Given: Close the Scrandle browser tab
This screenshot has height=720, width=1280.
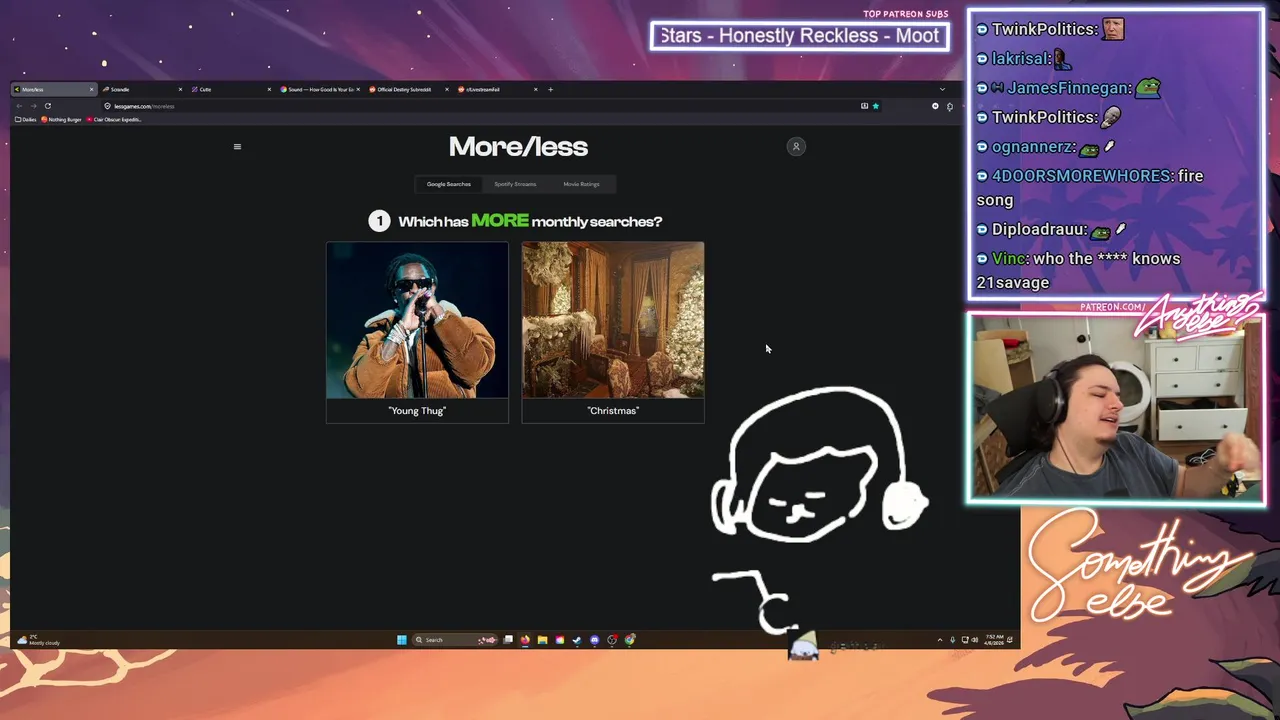Looking at the screenshot, I should pos(180,89).
